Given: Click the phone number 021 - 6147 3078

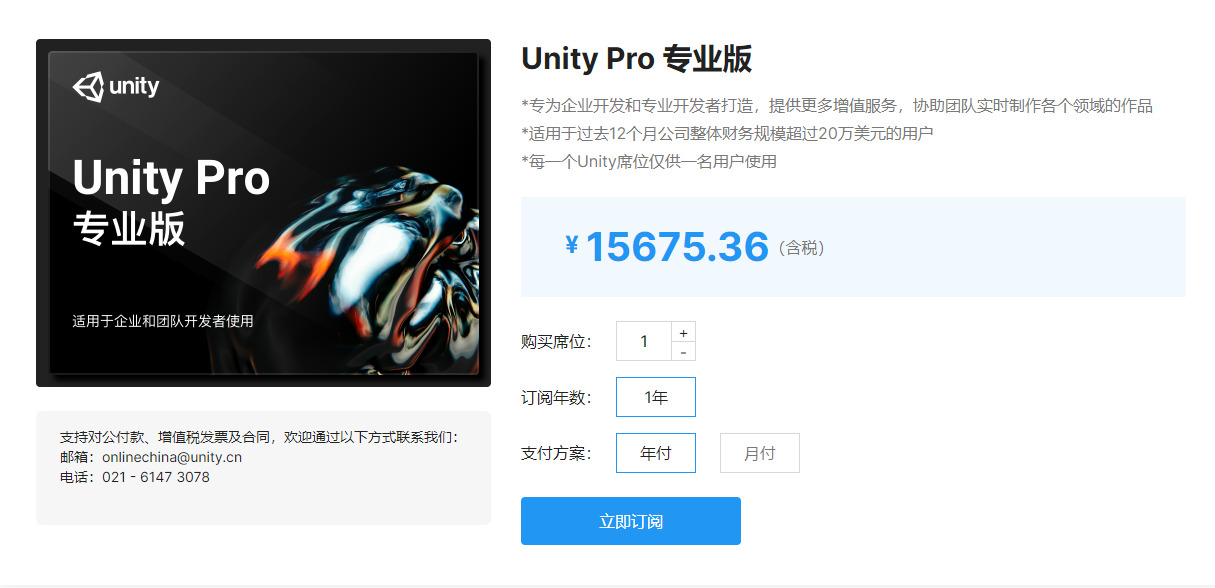Looking at the screenshot, I should 156,477.
